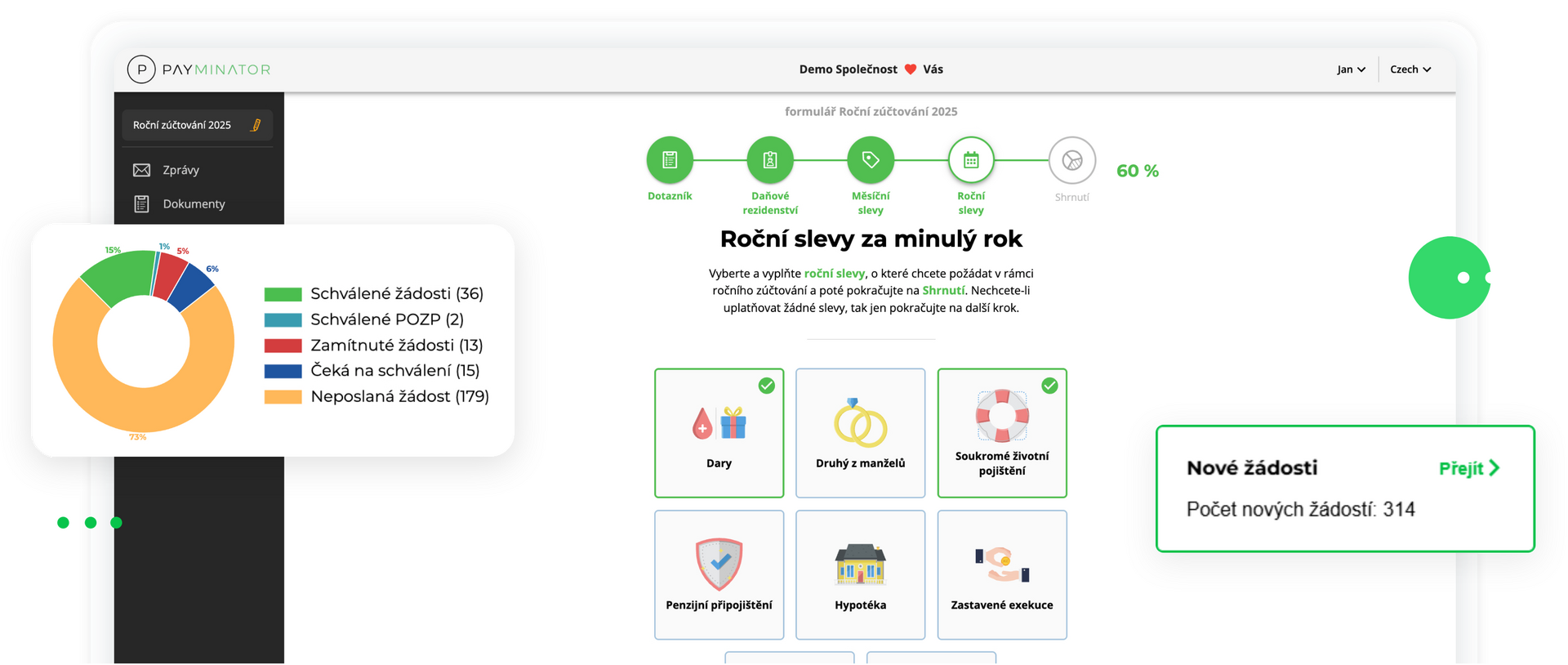This screenshot has height=665, width=1568.
Task: Click the Čeká na schválení (15) legend label
Action: [x=395, y=370]
